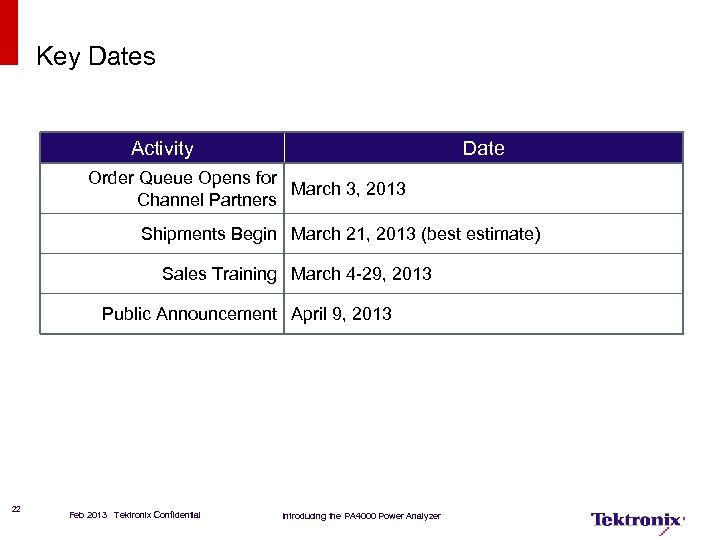Click the Tektronix logo
This screenshot has width=720, height=540.
point(637,520)
